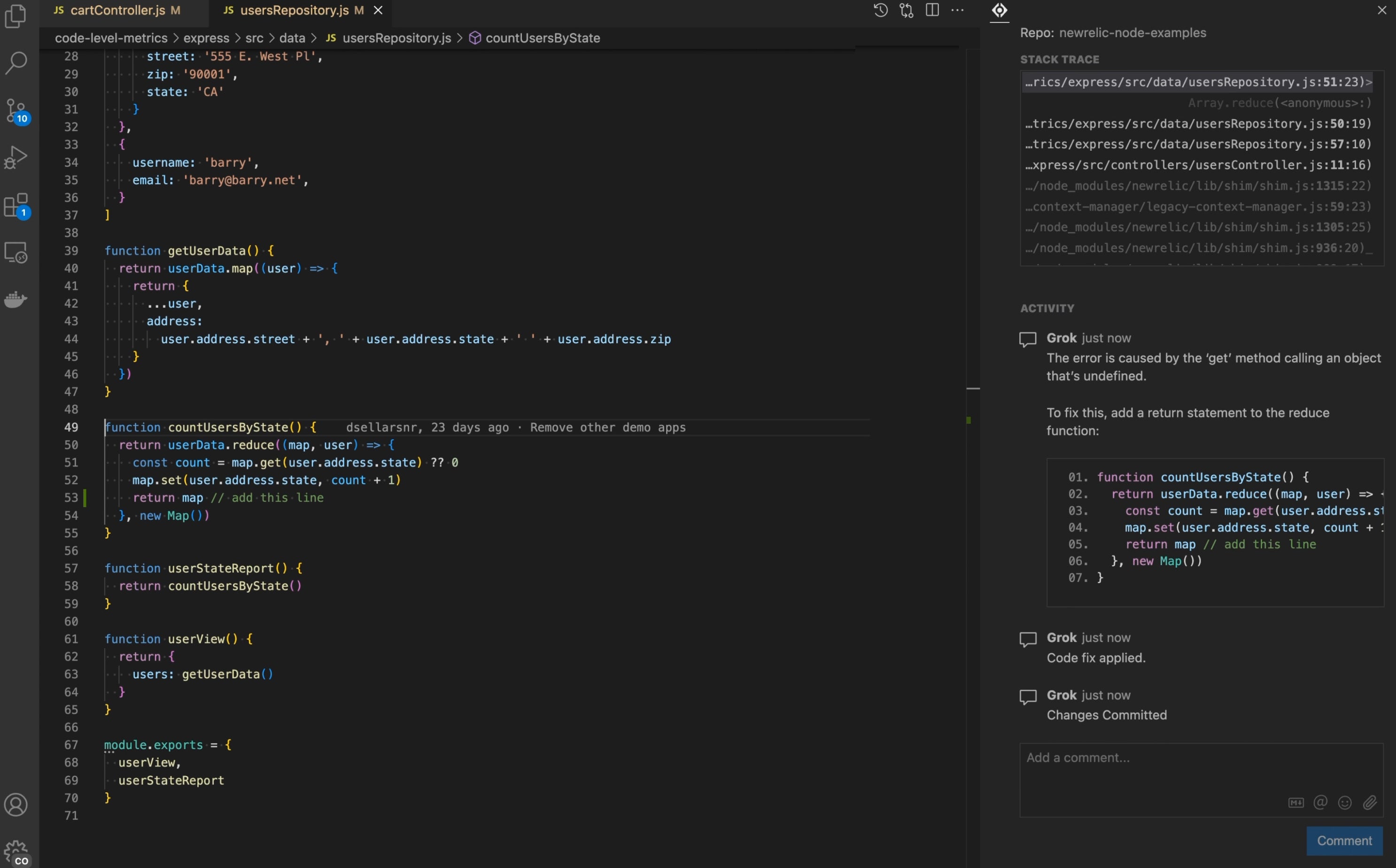Viewport: 1396px width, 868px height.
Task: Open the editor More Actions menu
Action: (x=957, y=10)
